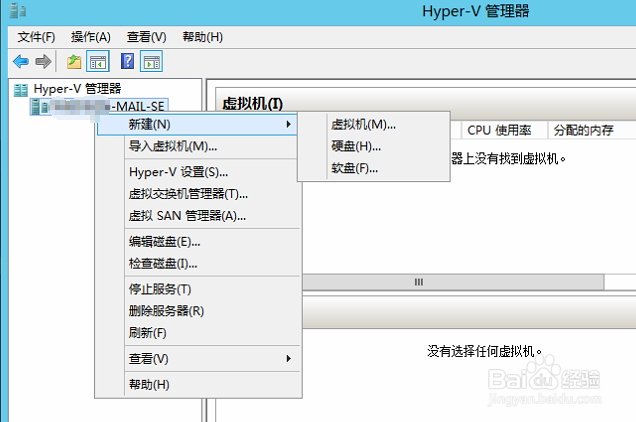Toggle the Show/Hide console tree icon
The width and height of the screenshot is (636, 422).
98,62
